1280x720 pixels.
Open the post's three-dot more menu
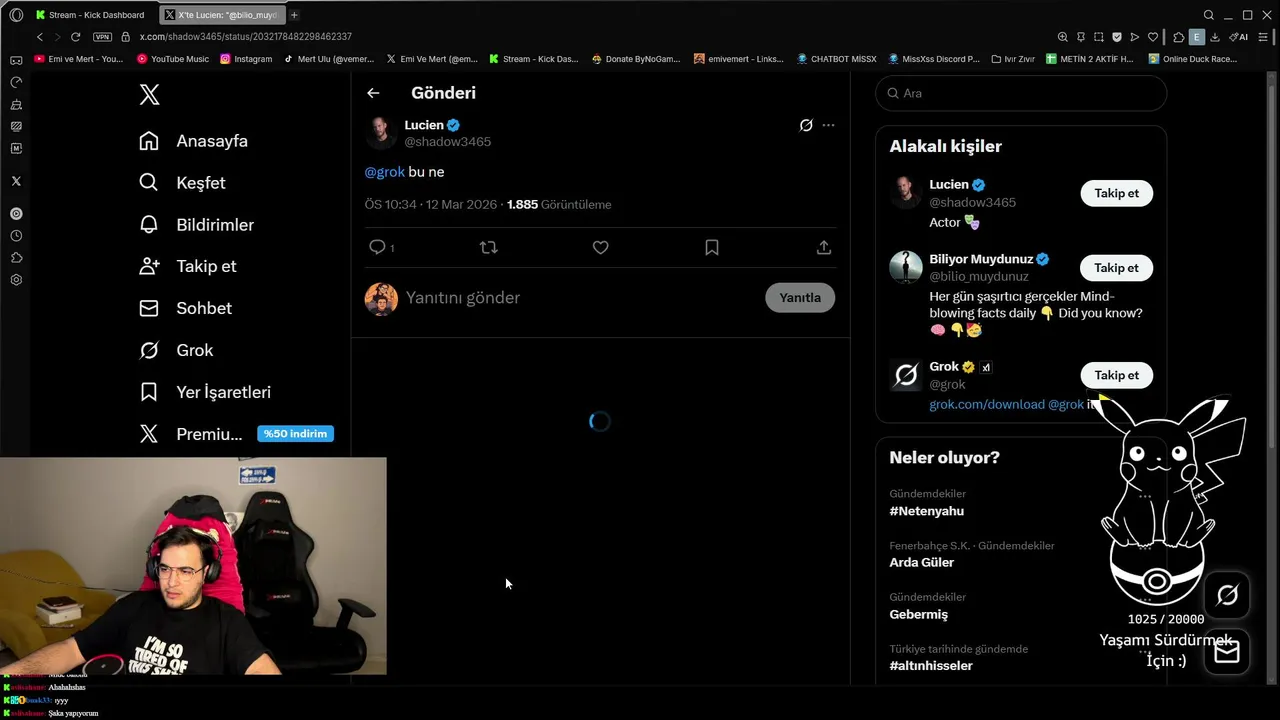point(828,125)
